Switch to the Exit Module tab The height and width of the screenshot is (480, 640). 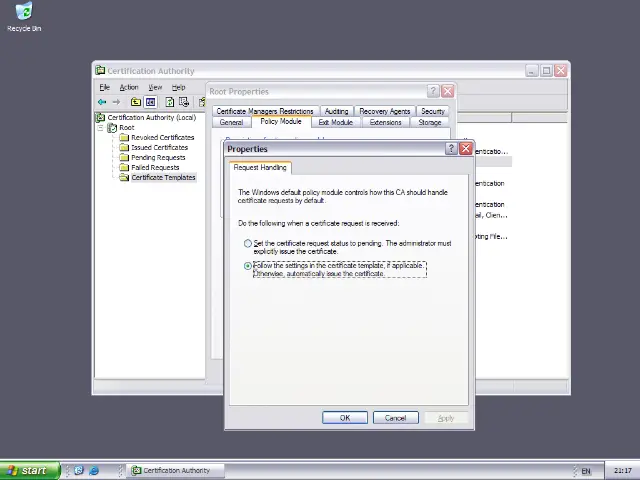(x=335, y=122)
